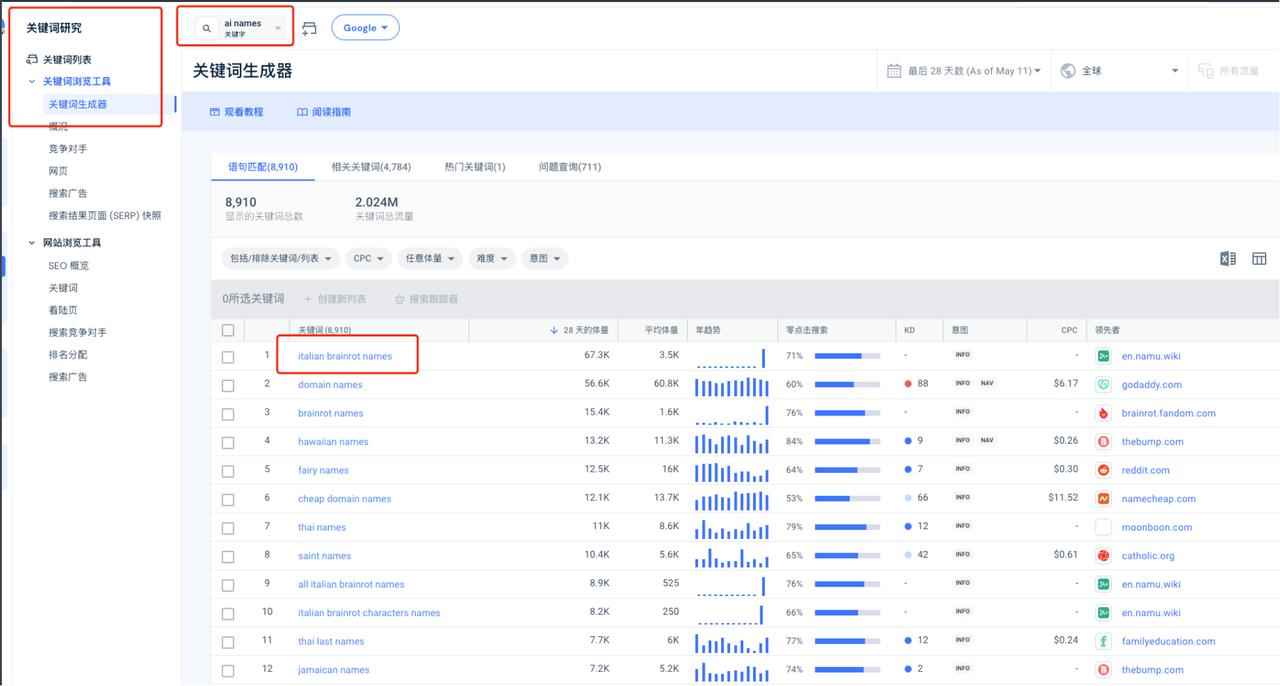Select the checkbox for brainrot names row
Viewport: 1280px width, 686px height.
click(228, 414)
